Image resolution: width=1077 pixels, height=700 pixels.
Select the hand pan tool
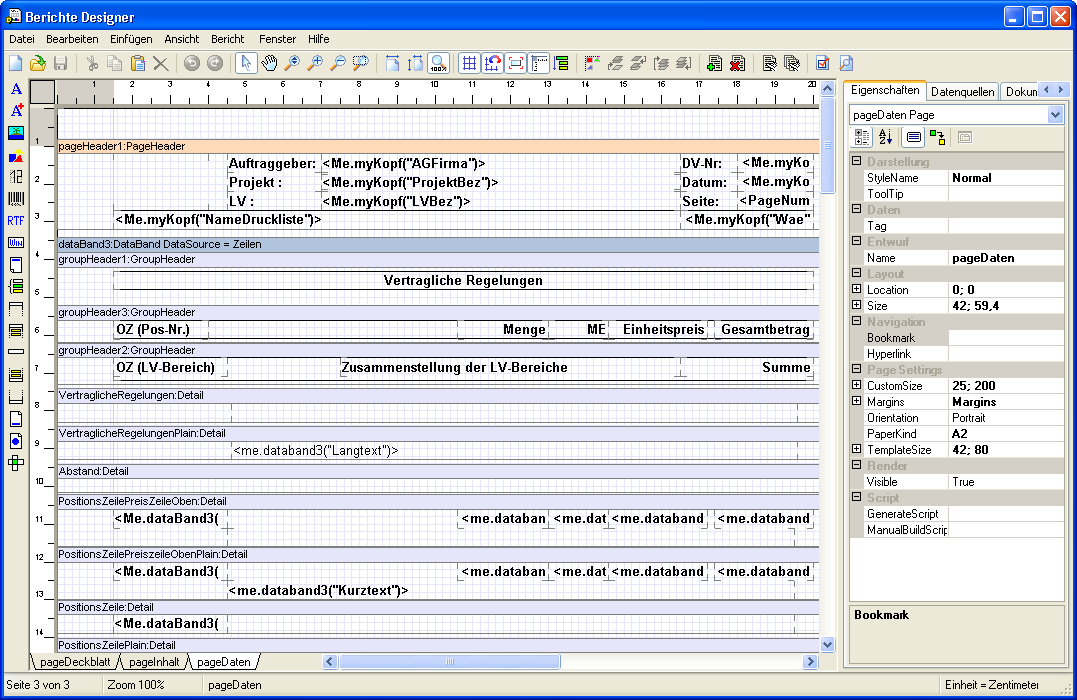[x=269, y=64]
